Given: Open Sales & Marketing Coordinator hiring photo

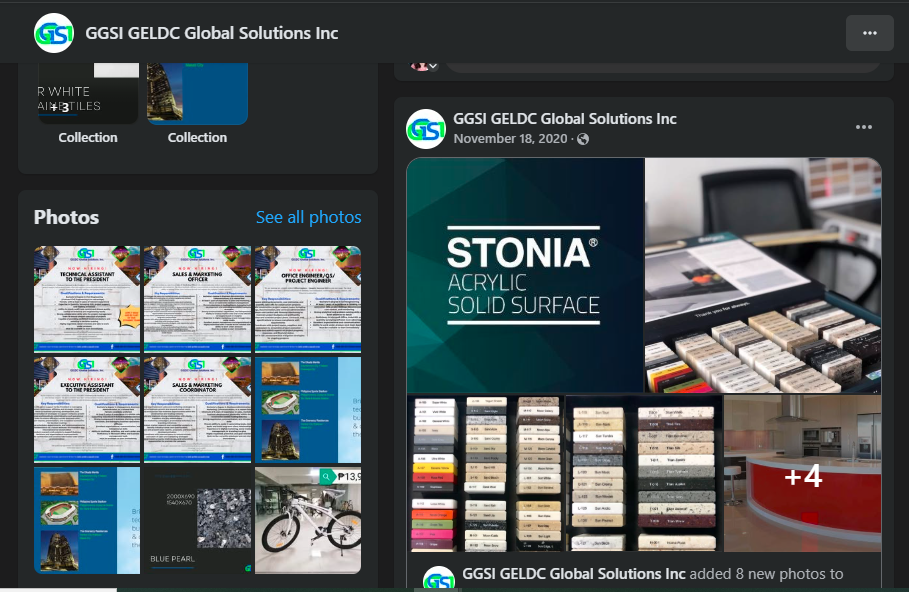Looking at the screenshot, I should 198,409.
